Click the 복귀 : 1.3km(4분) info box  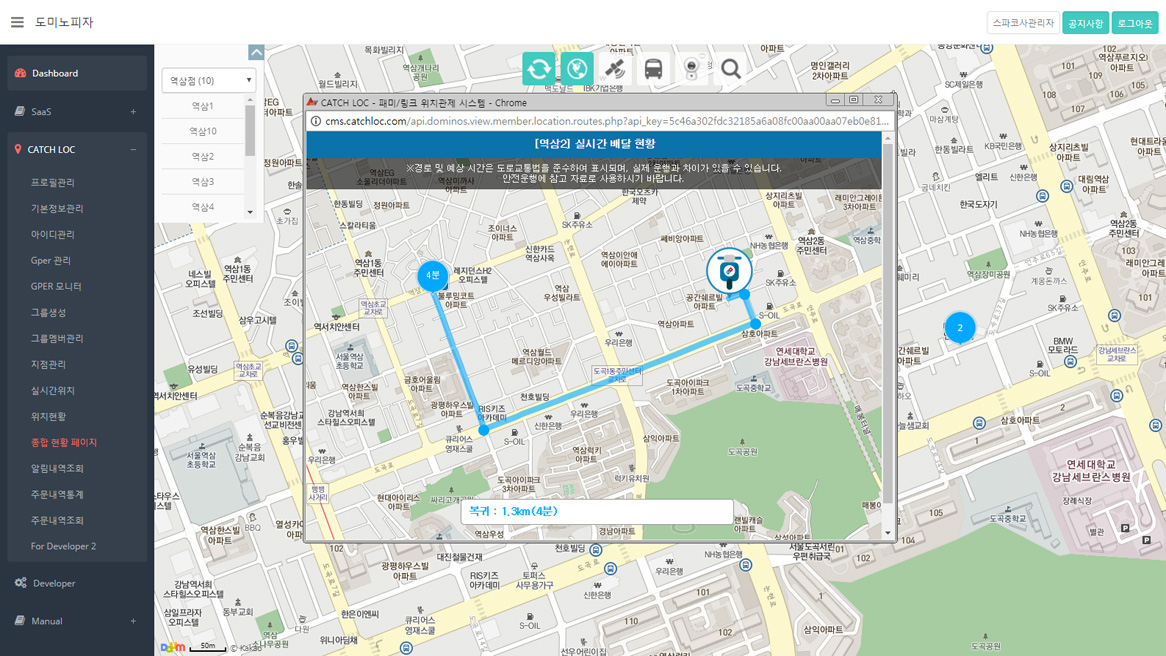597,512
